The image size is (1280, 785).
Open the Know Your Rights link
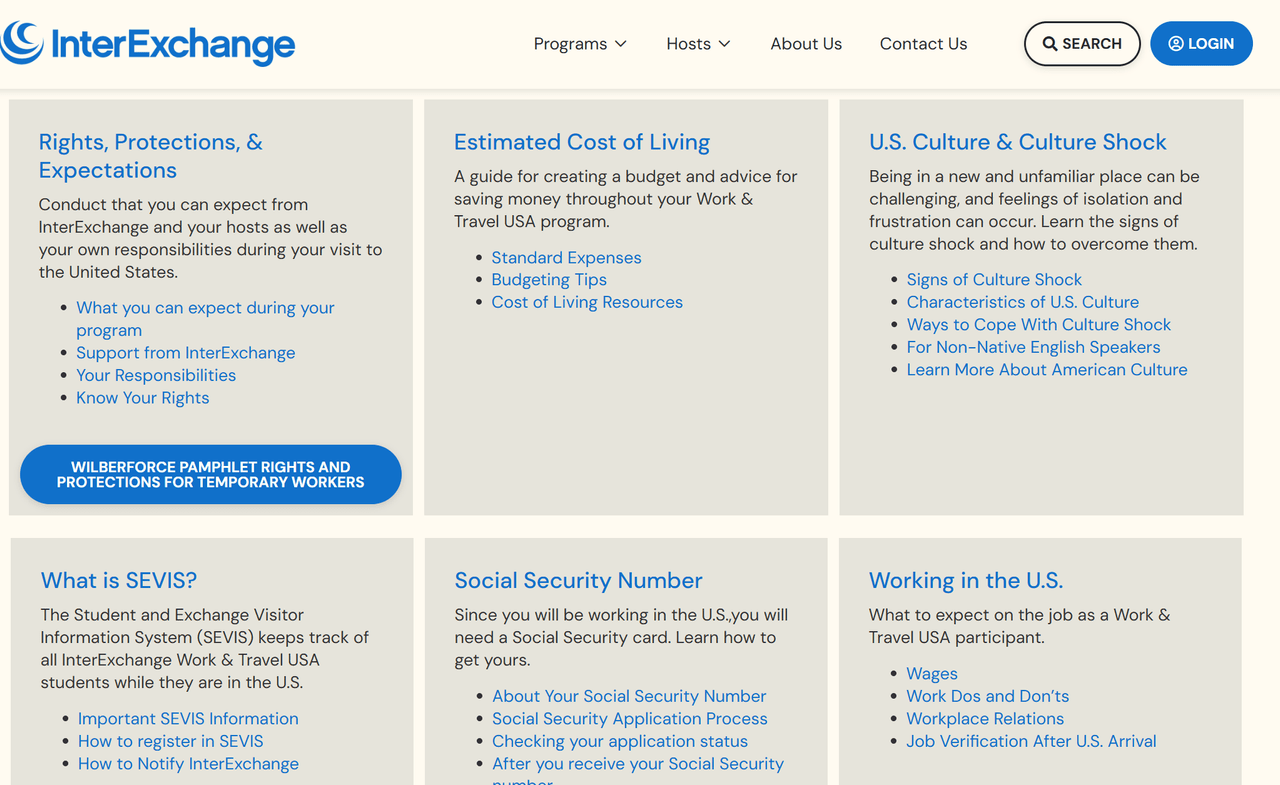(x=143, y=398)
